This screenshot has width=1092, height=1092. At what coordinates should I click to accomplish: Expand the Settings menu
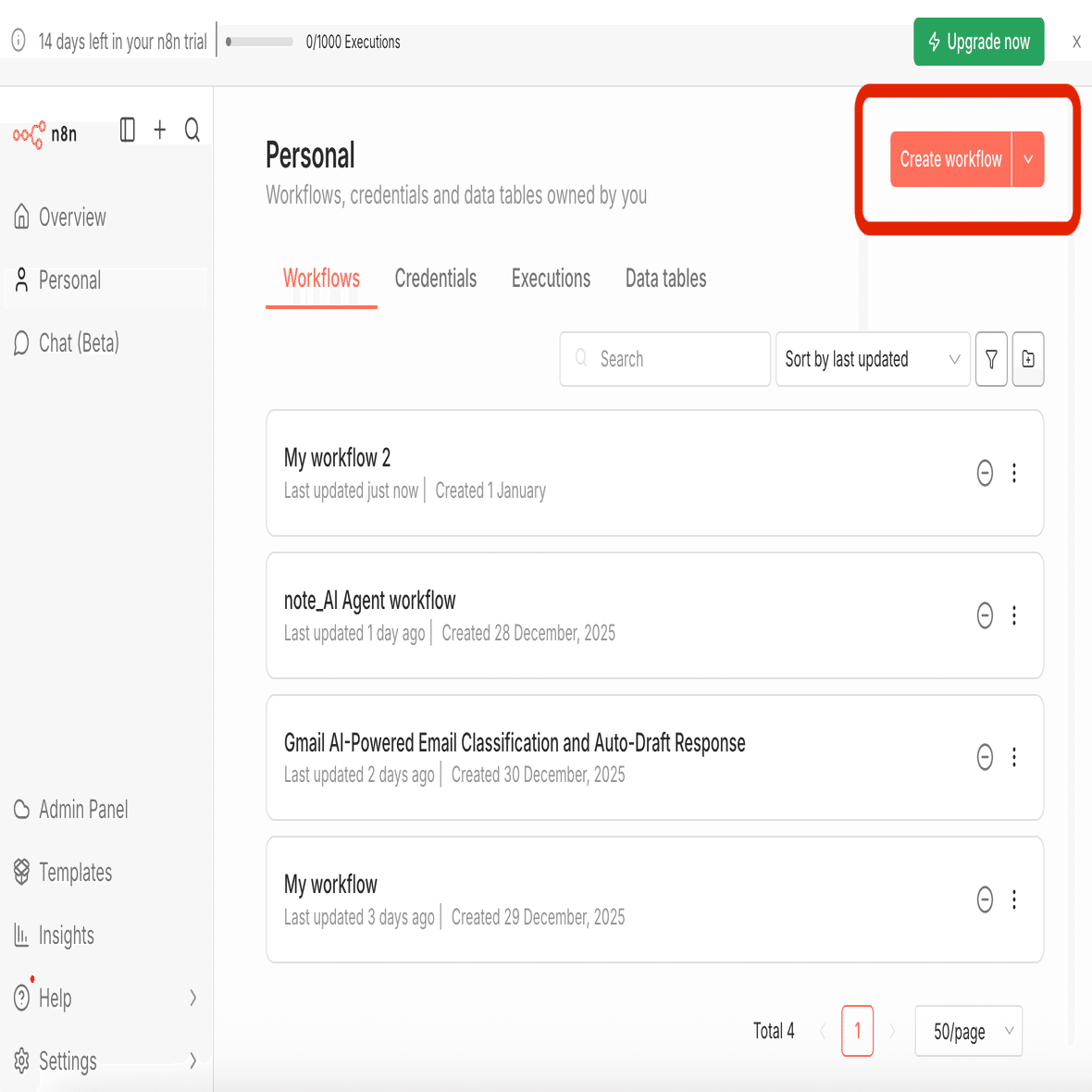click(105, 1061)
